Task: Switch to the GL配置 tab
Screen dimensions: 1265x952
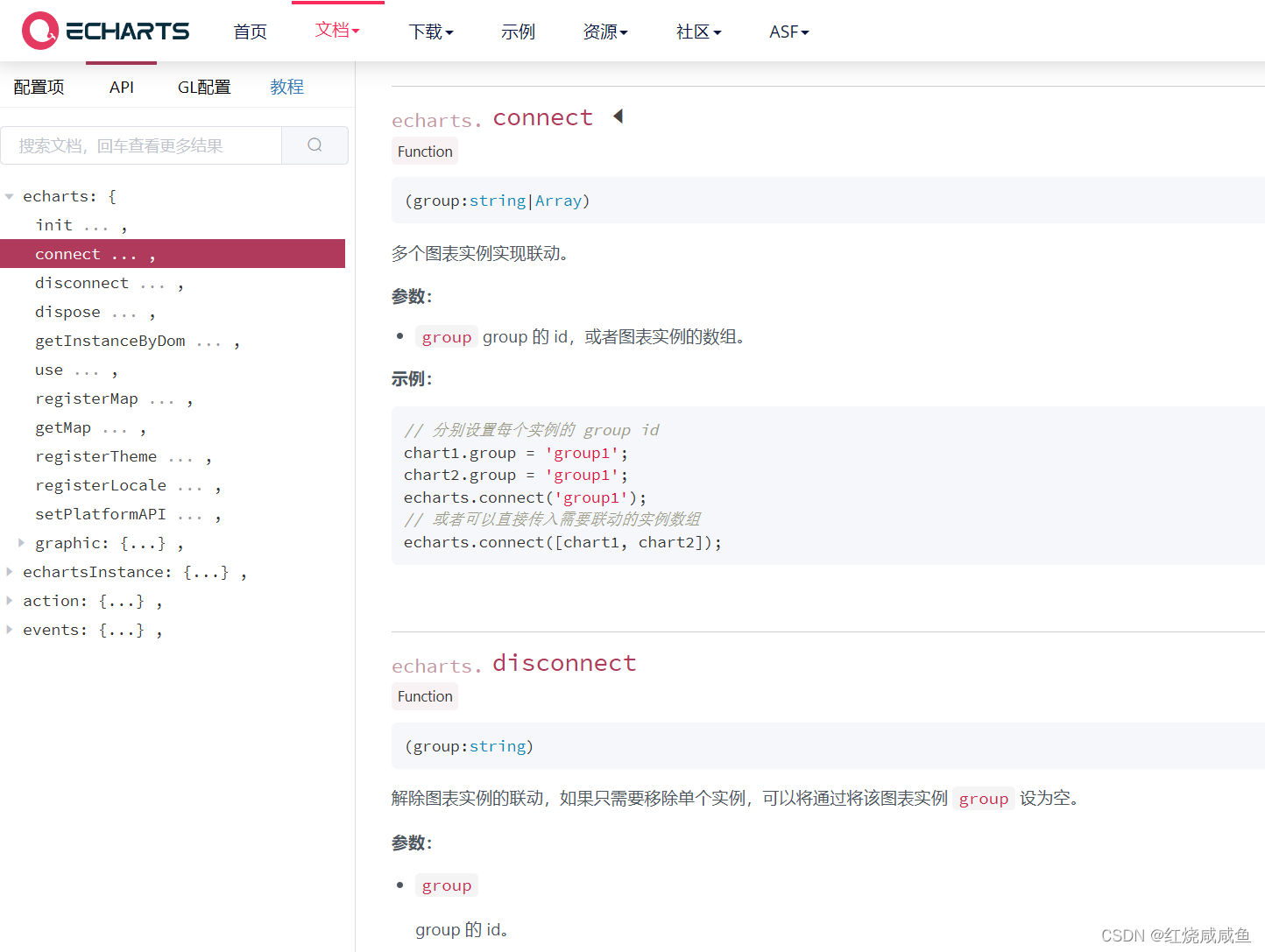Action: coord(204,86)
